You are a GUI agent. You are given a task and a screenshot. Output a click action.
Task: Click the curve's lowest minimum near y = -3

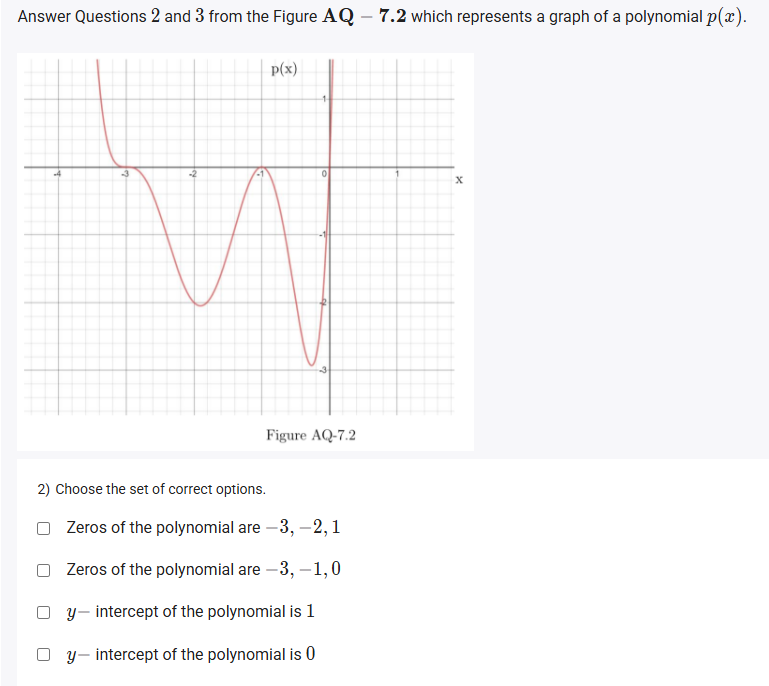pos(311,365)
